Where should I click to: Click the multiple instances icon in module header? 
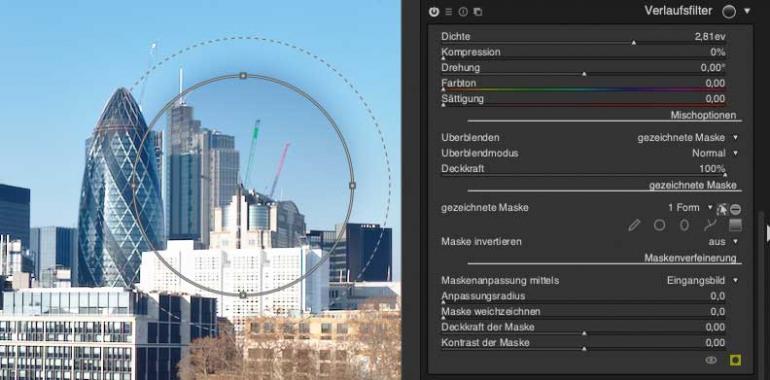477,11
